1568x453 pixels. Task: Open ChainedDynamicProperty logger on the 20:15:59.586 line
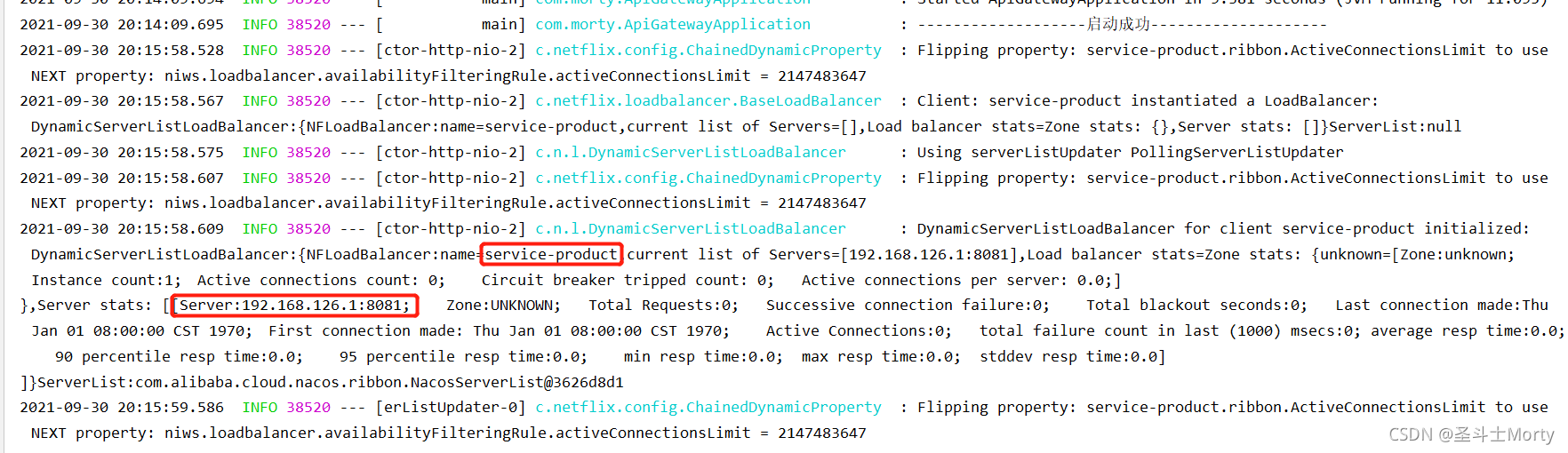(708, 408)
